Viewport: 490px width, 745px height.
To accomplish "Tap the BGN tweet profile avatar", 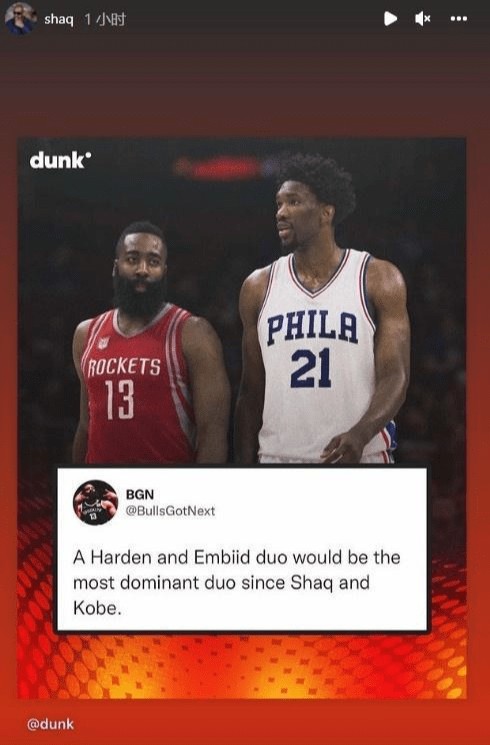I will 95,502.
